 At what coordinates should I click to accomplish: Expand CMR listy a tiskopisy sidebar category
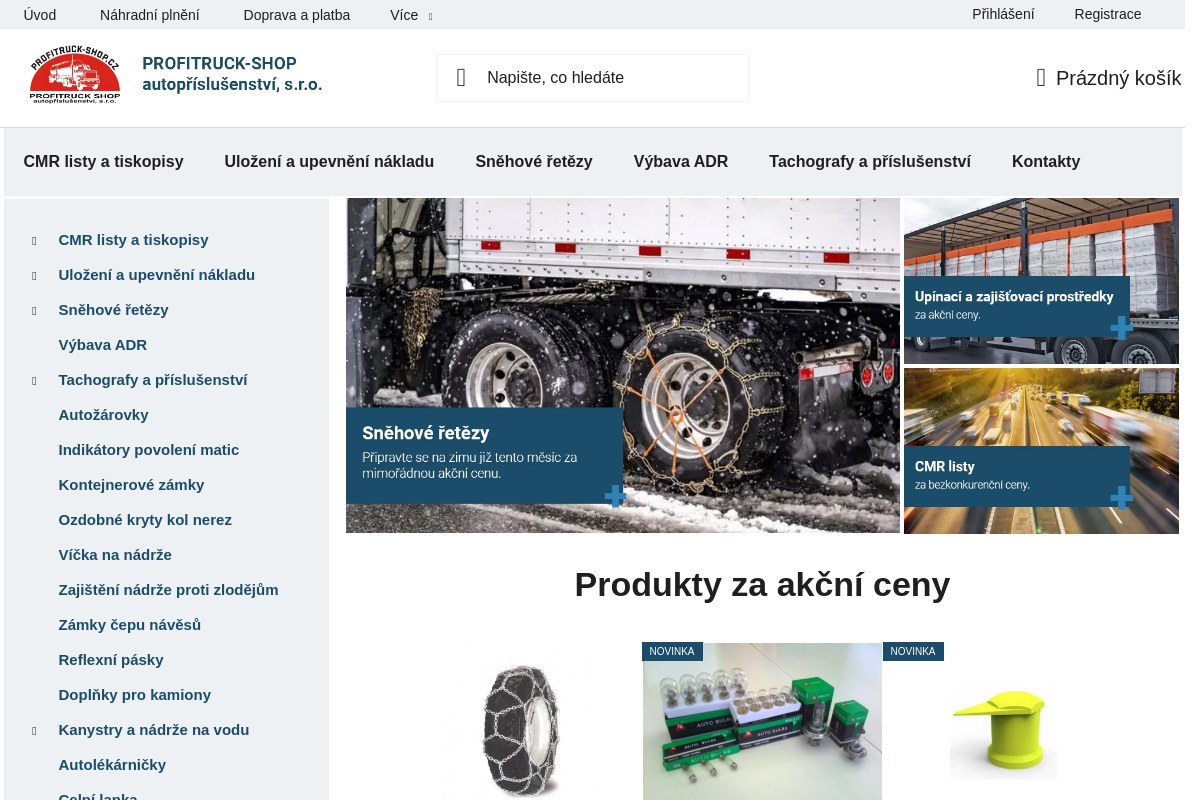click(x=36, y=240)
